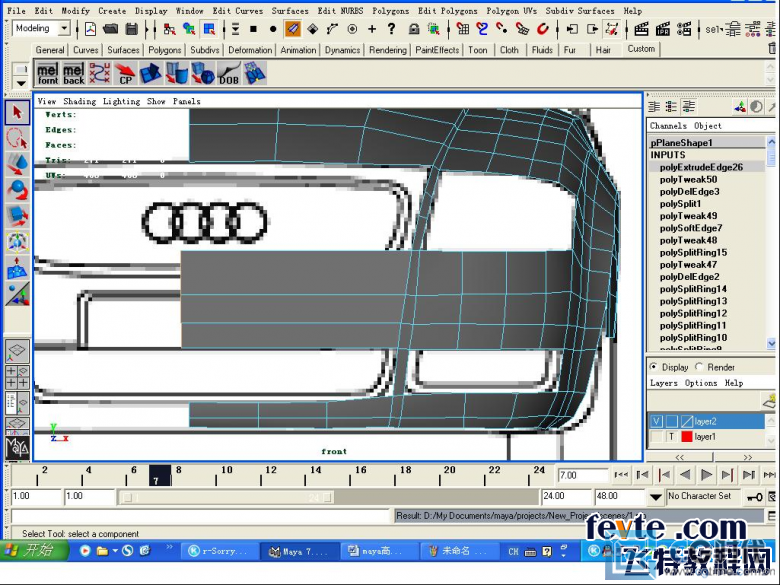Open the layer editor Layers menu
Screen dimensions: 780x585
(664, 383)
